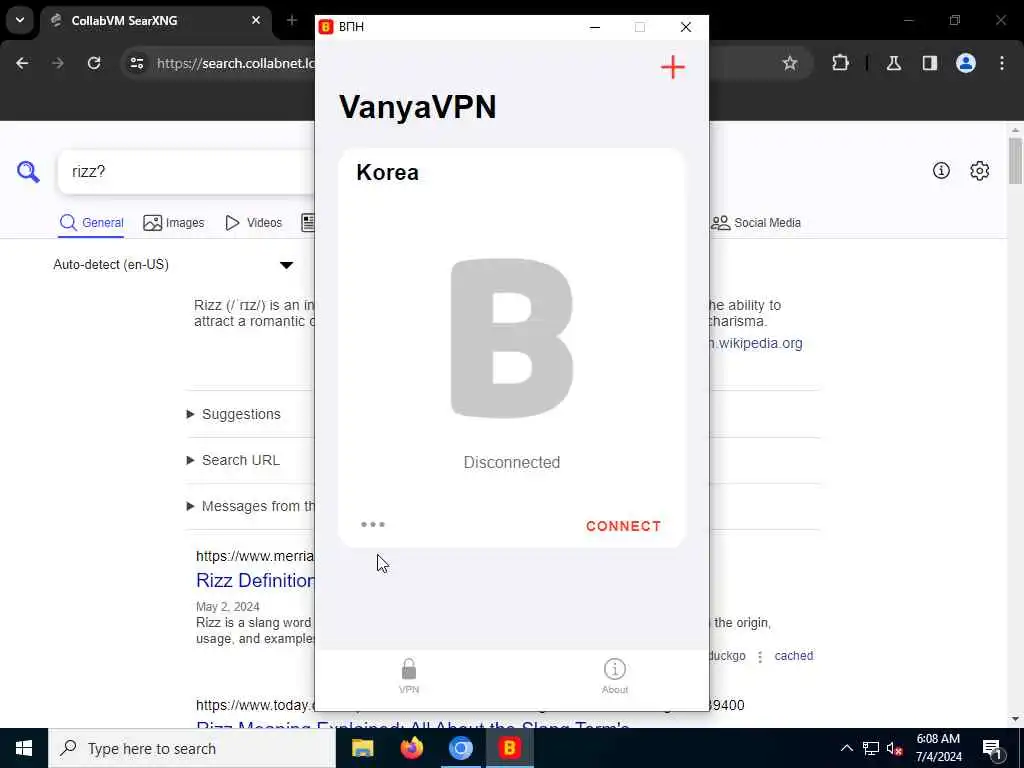Open Chrome Labs flask icon
The image size is (1024, 768).
[894, 63]
